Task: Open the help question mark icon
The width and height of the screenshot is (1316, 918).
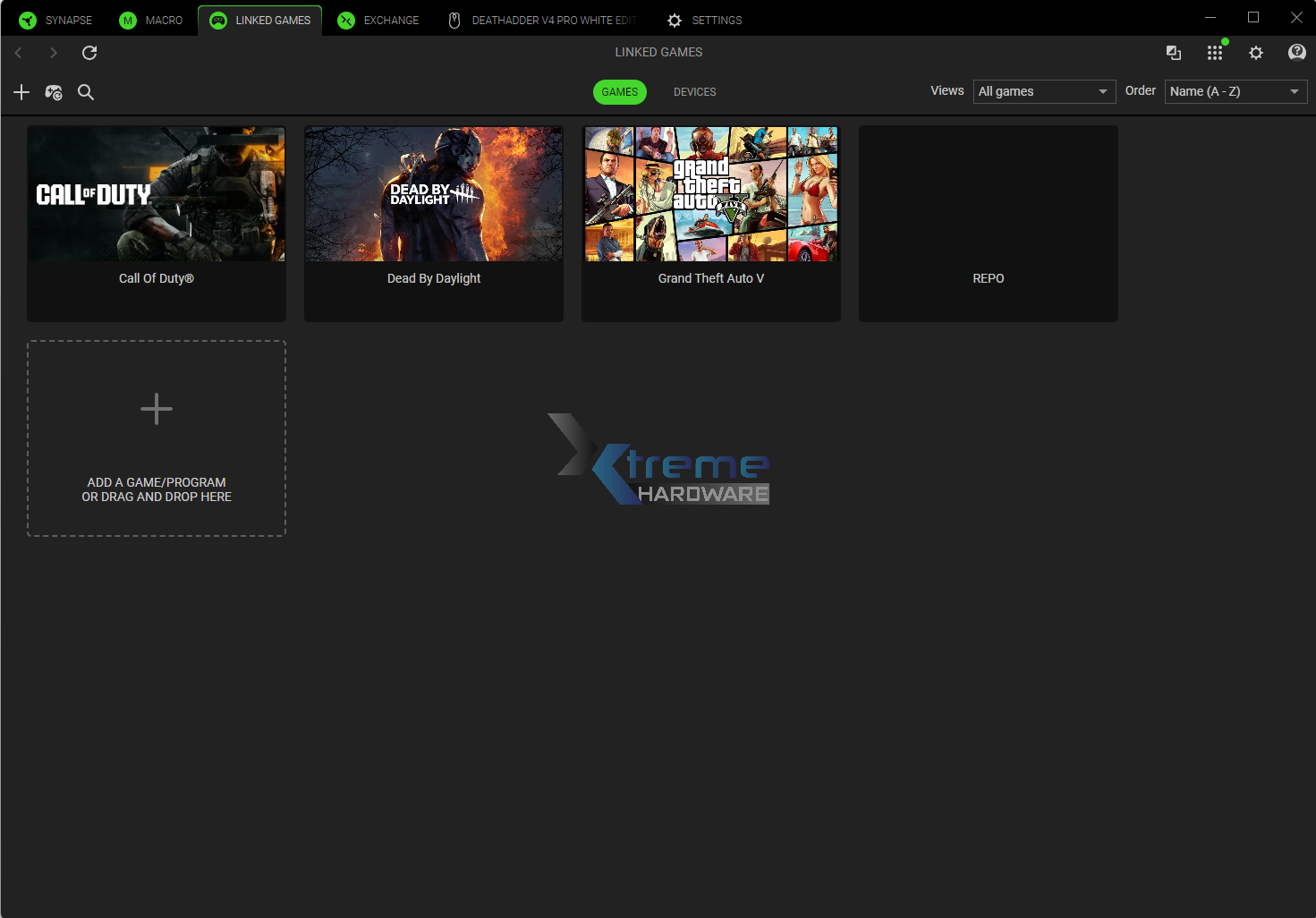Action: (1296, 53)
